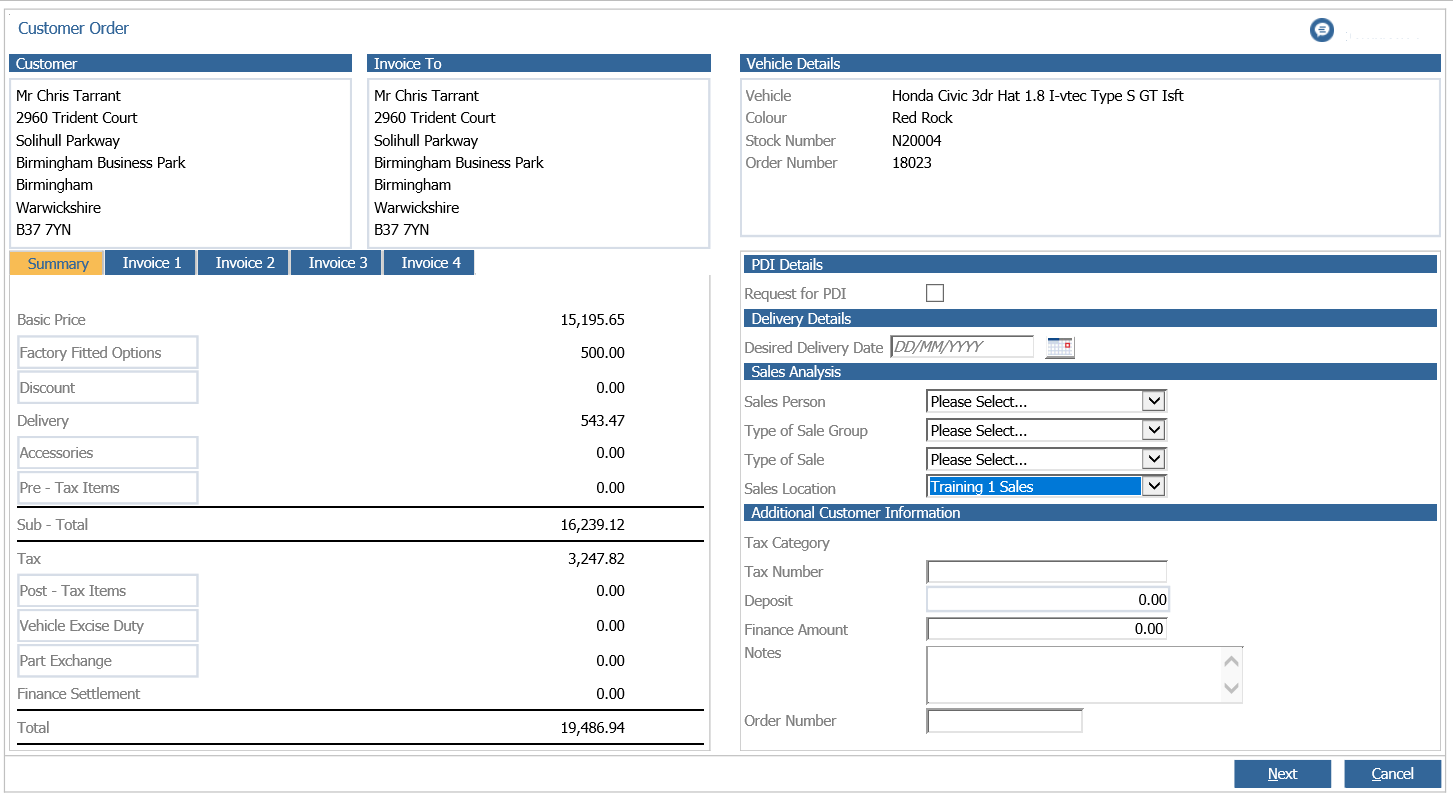Open the Type of Sale dropdown
Image resolution: width=1453 pixels, height=794 pixels.
pyautogui.click(x=1046, y=459)
